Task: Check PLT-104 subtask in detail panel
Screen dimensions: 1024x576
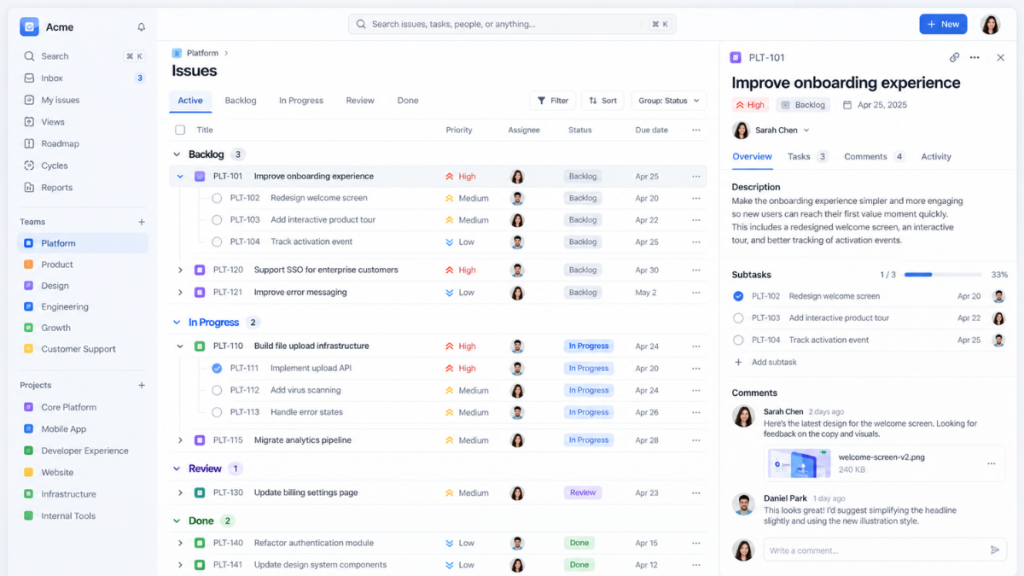Action: [738, 340]
